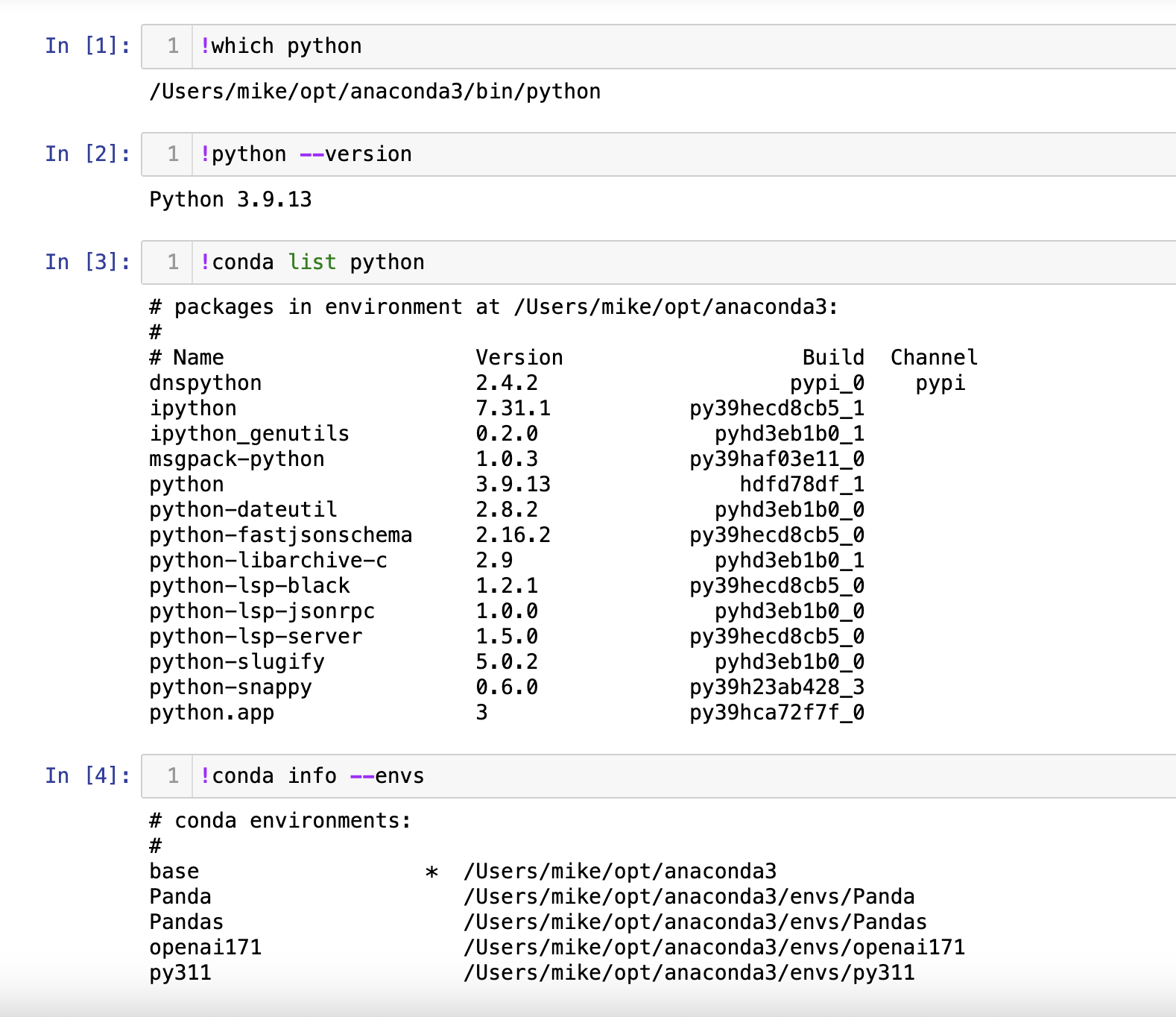
Task: Click the path '/Users/mike/opt/anaconda3/envs/Pandas'
Action: point(695,922)
